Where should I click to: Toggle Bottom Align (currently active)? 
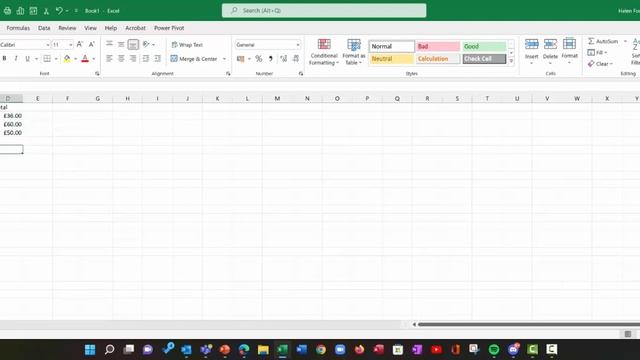click(133, 44)
